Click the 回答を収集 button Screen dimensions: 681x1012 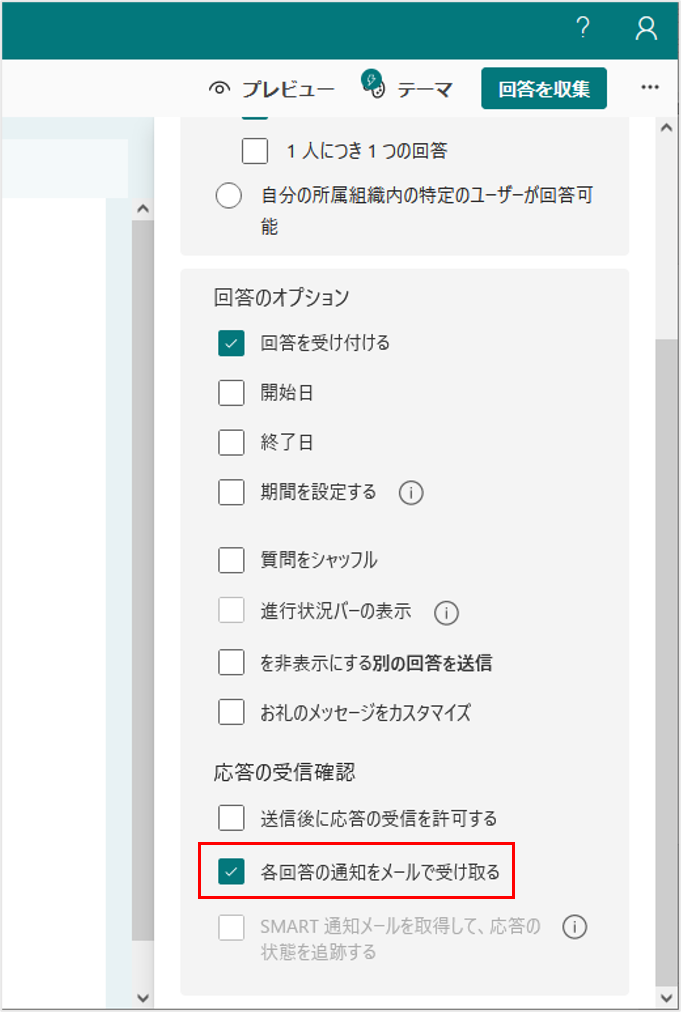coord(545,88)
